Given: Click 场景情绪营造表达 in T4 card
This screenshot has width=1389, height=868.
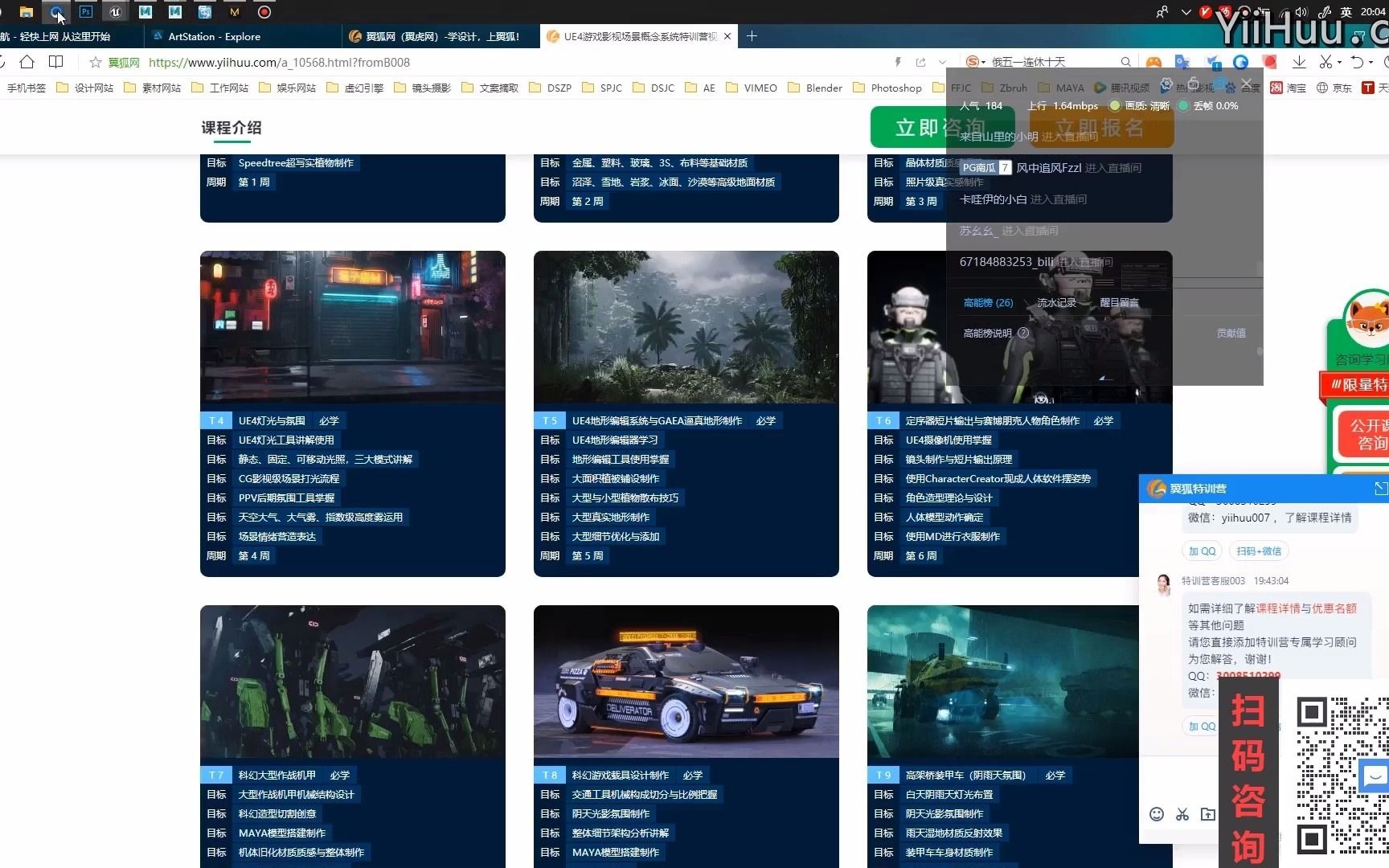Looking at the screenshot, I should 277,536.
